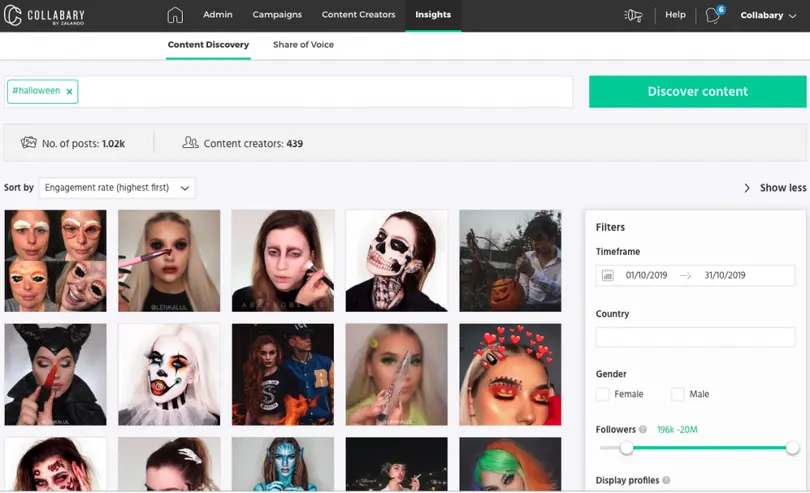The height and width of the screenshot is (493, 810).
Task: Open the megaphone announcements icon
Action: (633, 15)
